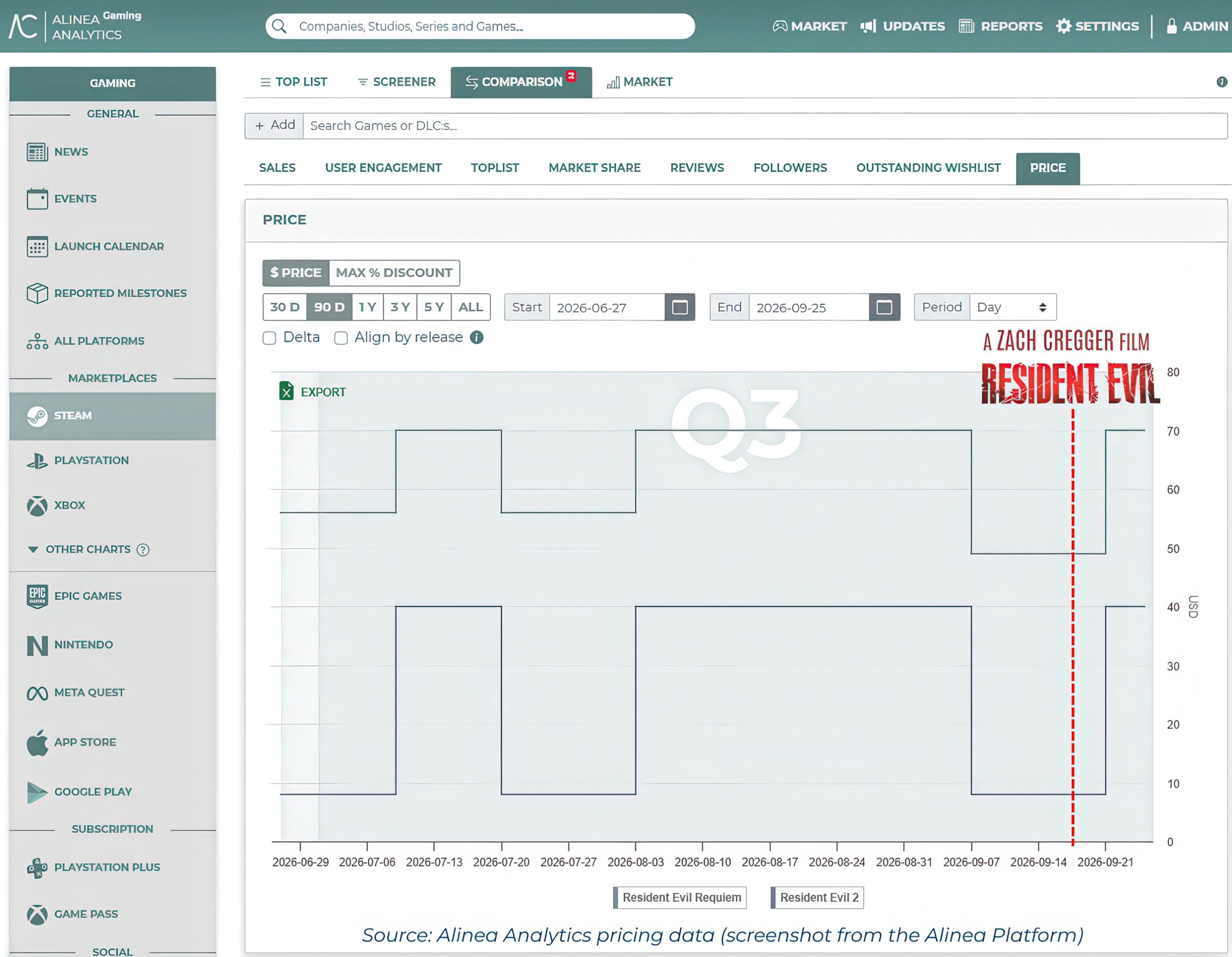Click the search magnifier icon
This screenshot has height=957, width=1232.
pos(279,26)
